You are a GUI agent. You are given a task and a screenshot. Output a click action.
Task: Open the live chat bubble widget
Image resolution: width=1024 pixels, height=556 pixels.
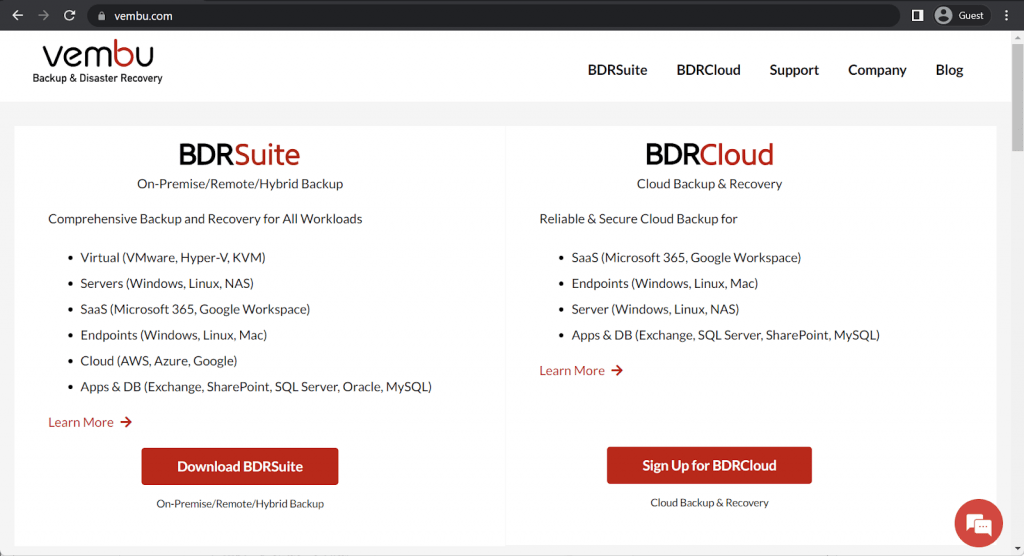coord(978,523)
